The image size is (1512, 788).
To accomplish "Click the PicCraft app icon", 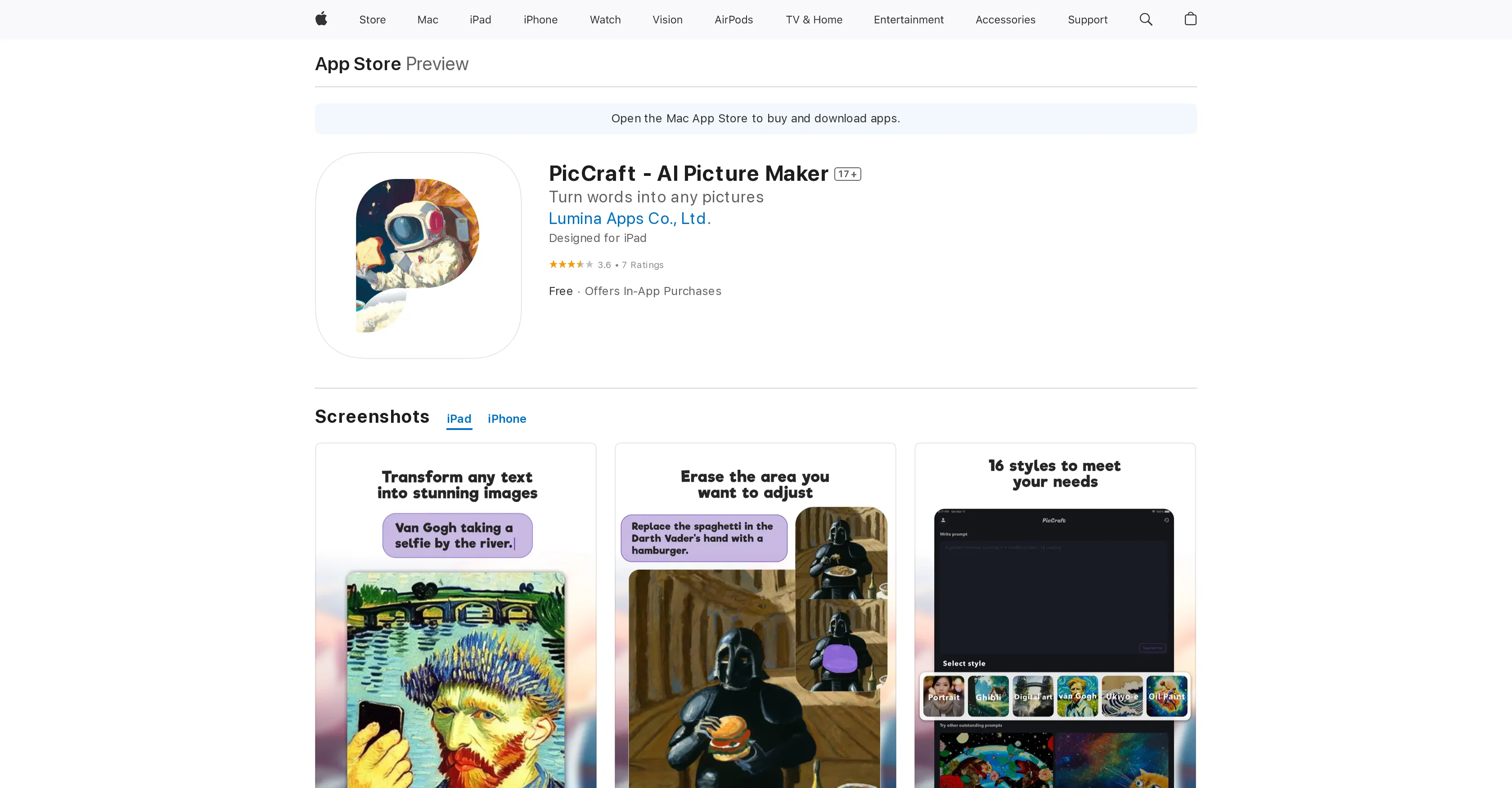I will coord(418,255).
